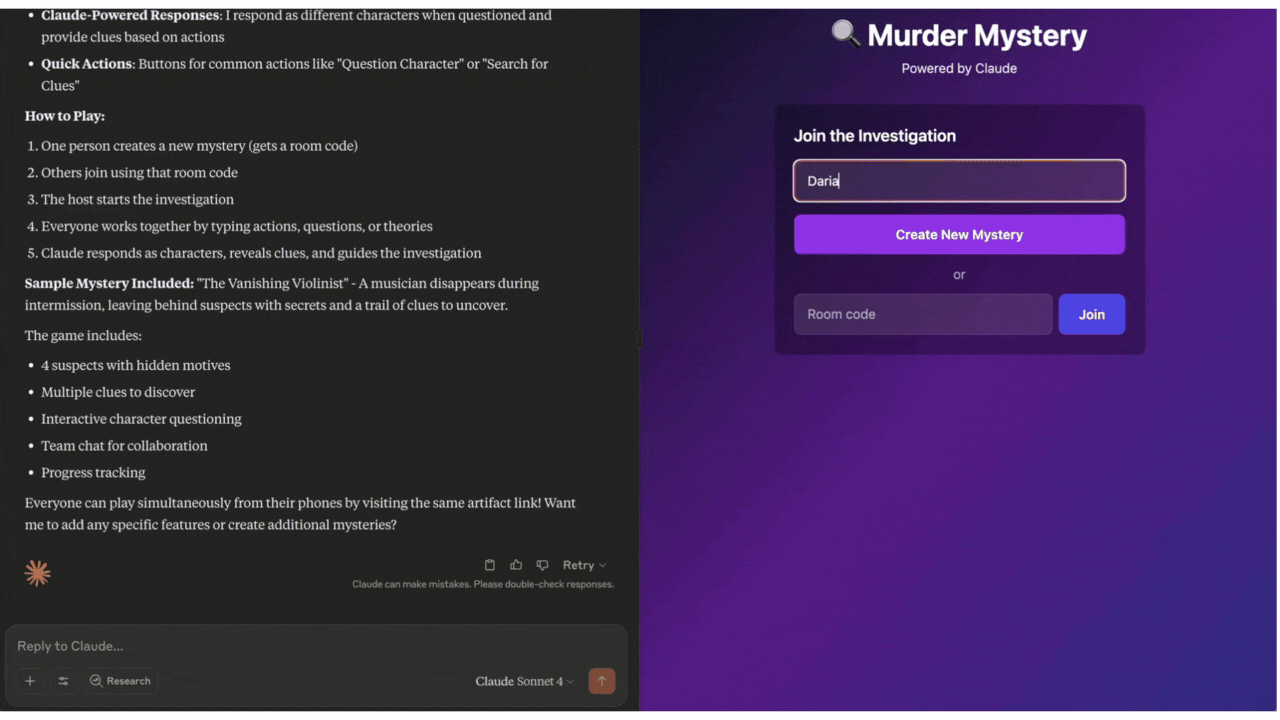Click the 'Join the Investigation' heading
Image resolution: width=1280 pixels, height=720 pixels.
pyautogui.click(x=875, y=136)
